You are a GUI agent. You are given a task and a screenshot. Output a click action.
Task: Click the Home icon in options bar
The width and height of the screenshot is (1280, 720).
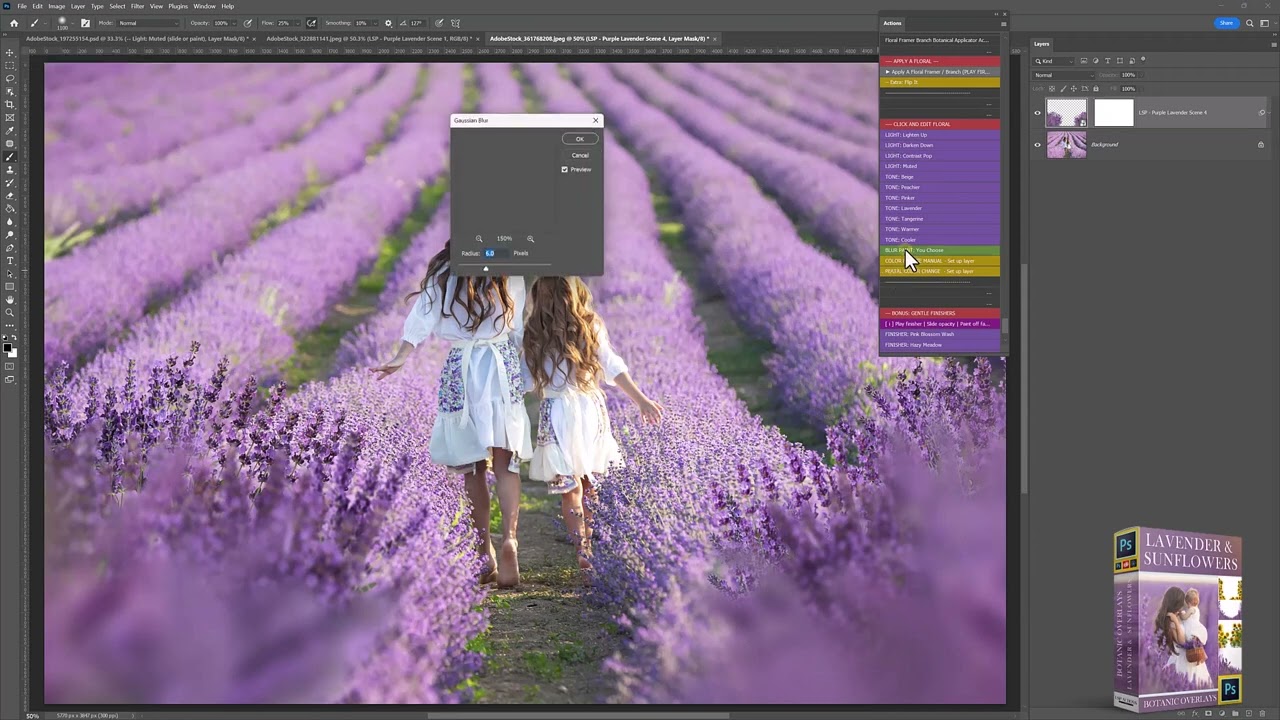click(x=13, y=23)
